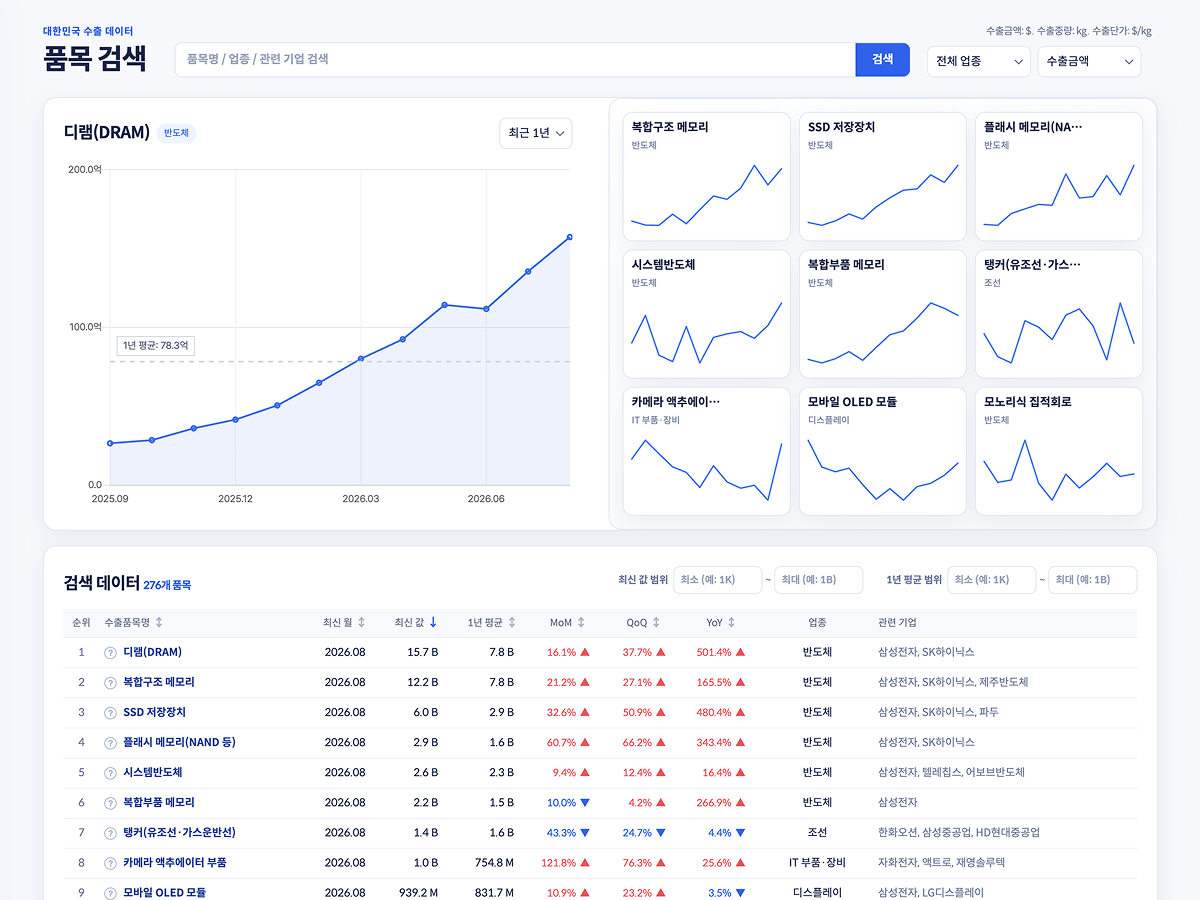Open the 탱커 mini chart card
This screenshot has width=1200, height=900.
coord(1059,314)
